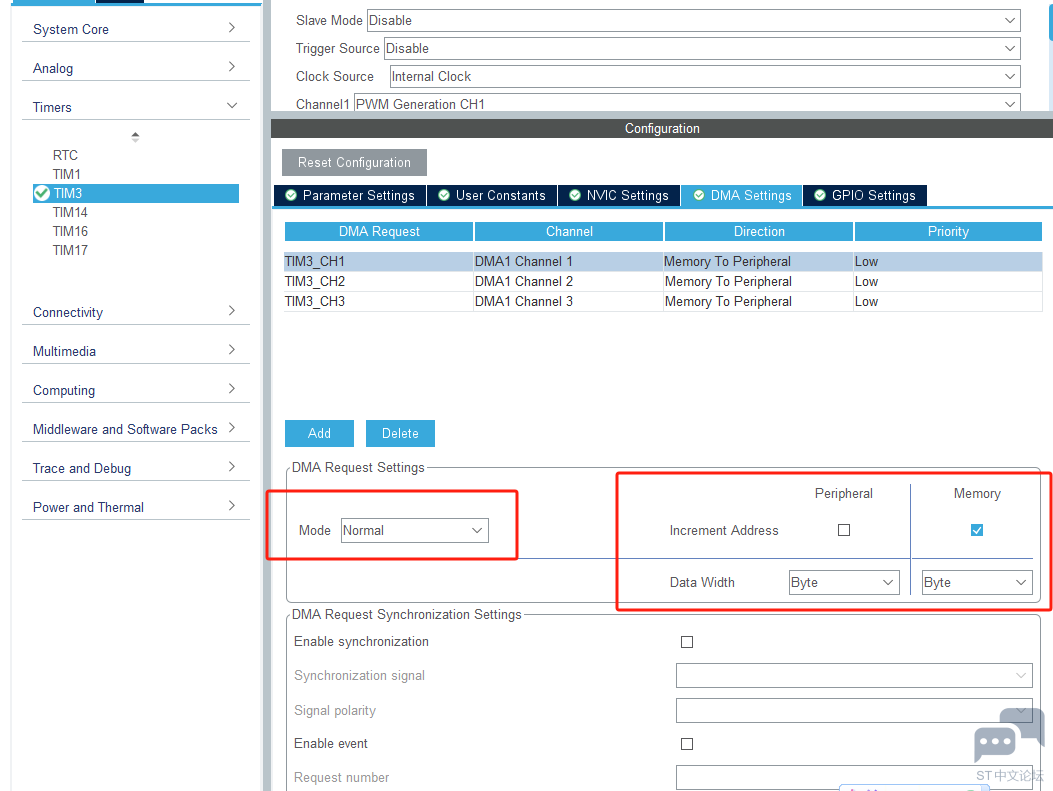Open the Clock Source dropdown
The width and height of the screenshot is (1053, 791).
coord(705,77)
